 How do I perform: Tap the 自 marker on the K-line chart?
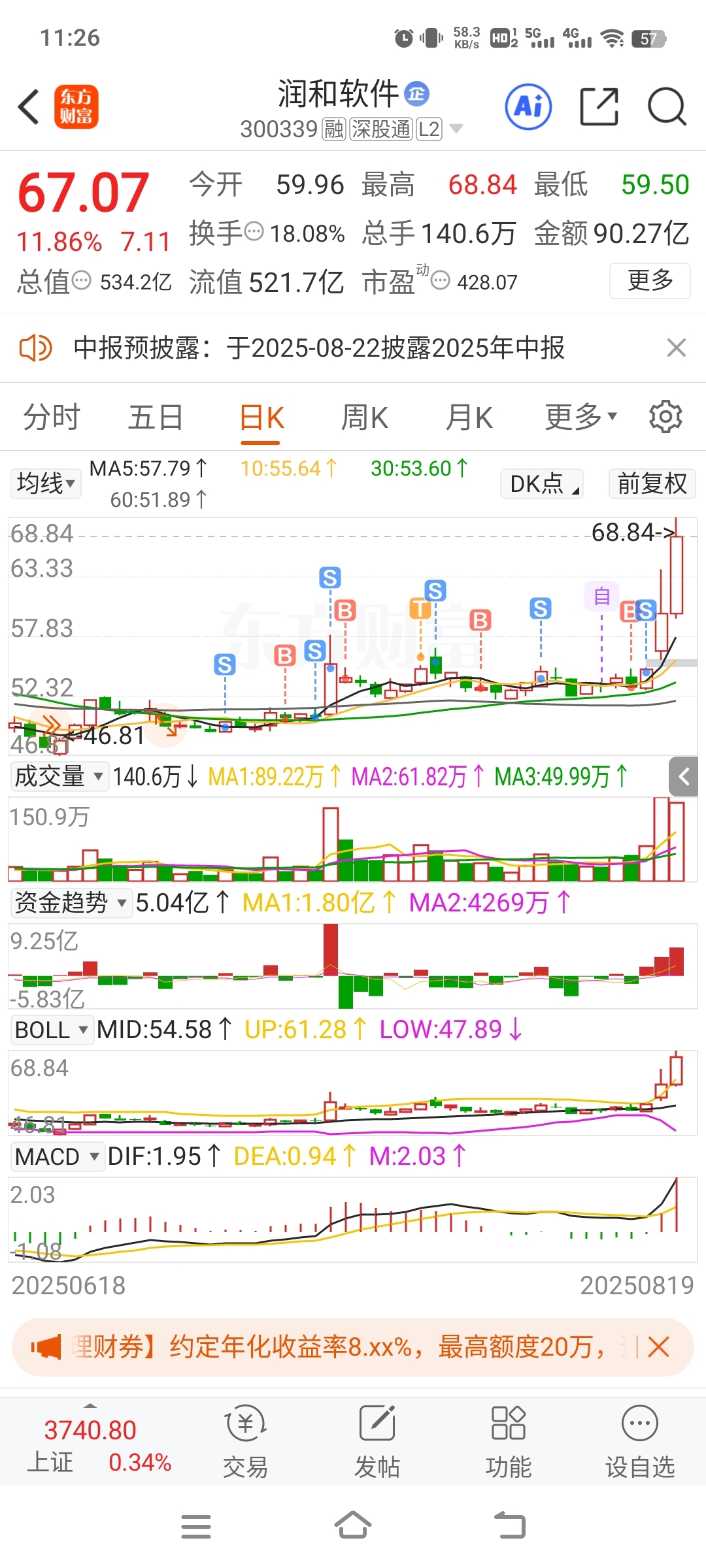tap(602, 596)
